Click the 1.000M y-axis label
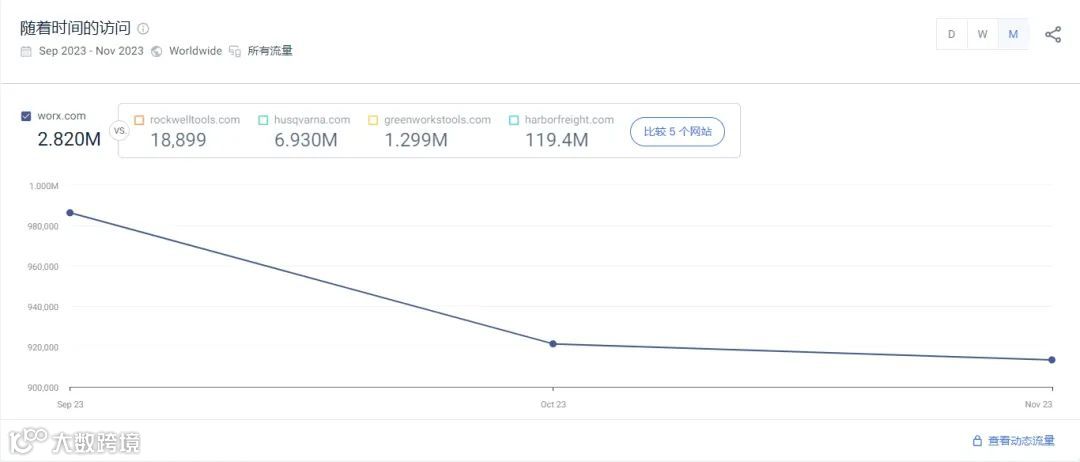The height and width of the screenshot is (462, 1080). tap(44, 186)
